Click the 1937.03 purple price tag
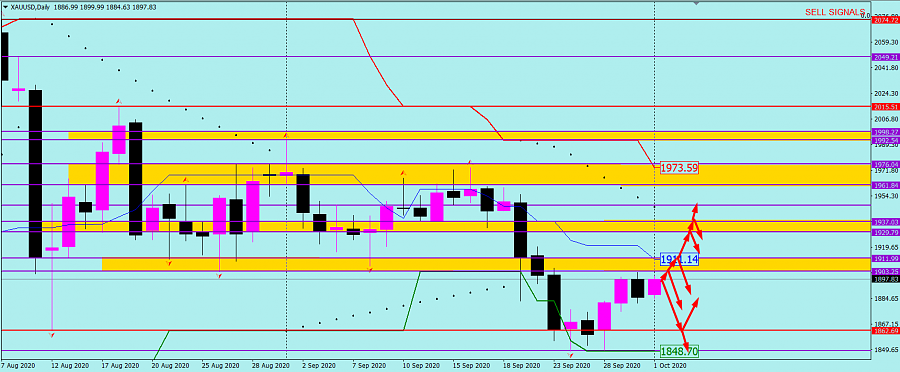The image size is (900, 372). coord(886,221)
